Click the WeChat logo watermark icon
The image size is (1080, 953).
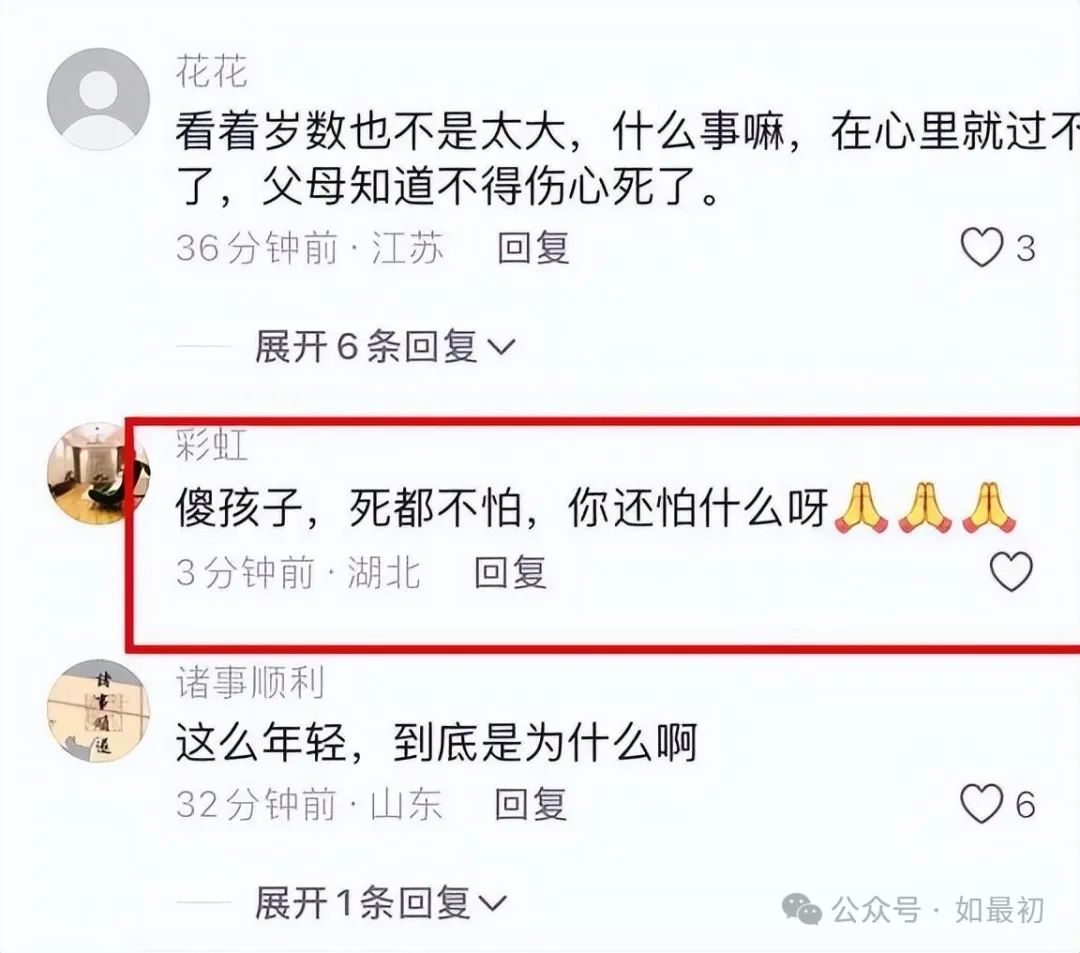tap(802, 910)
